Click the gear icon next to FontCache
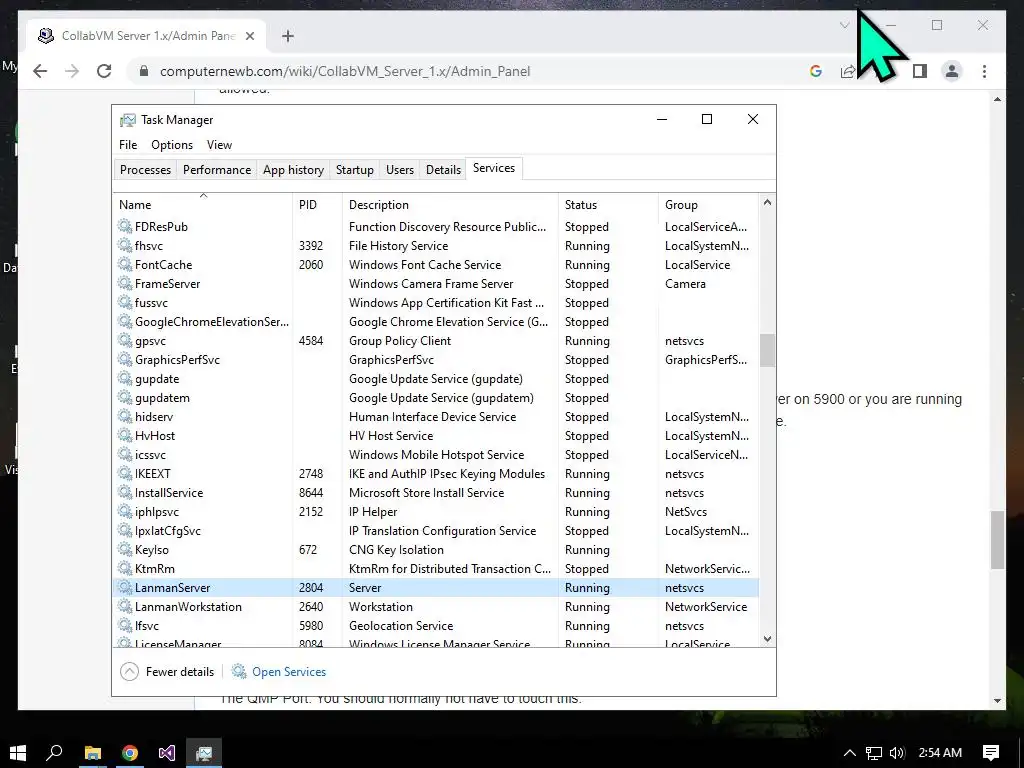The image size is (1024, 768). [125, 264]
